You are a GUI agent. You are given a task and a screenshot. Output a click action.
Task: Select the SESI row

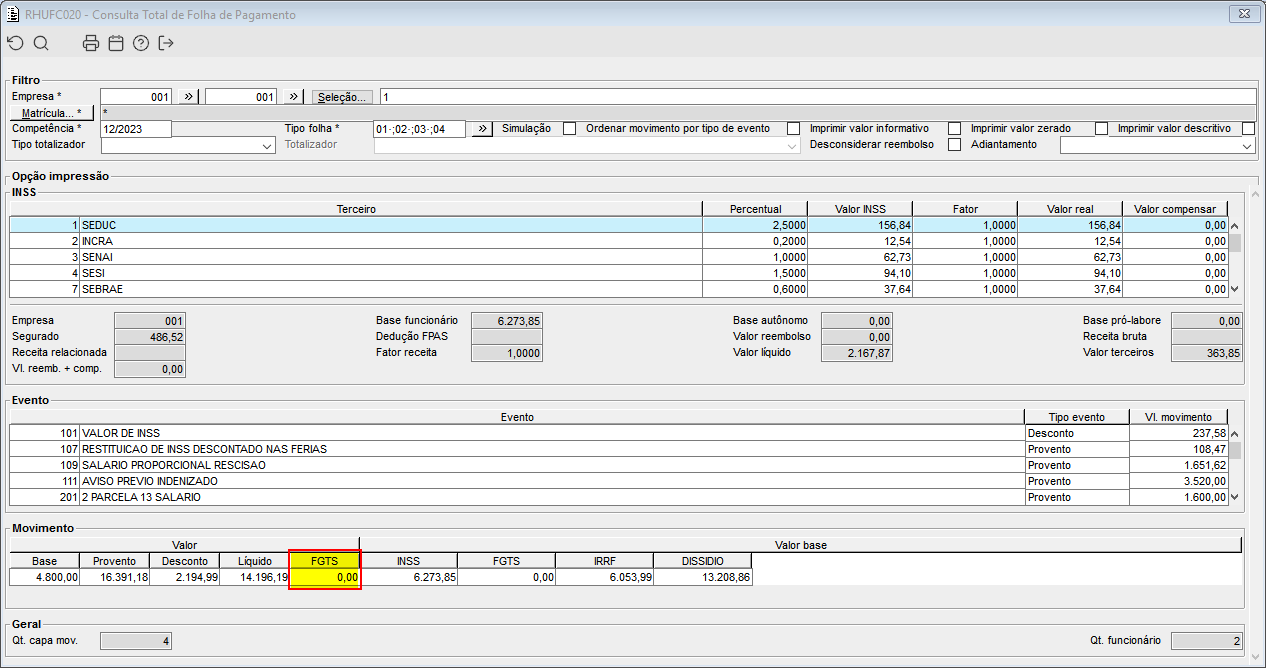coord(619,273)
